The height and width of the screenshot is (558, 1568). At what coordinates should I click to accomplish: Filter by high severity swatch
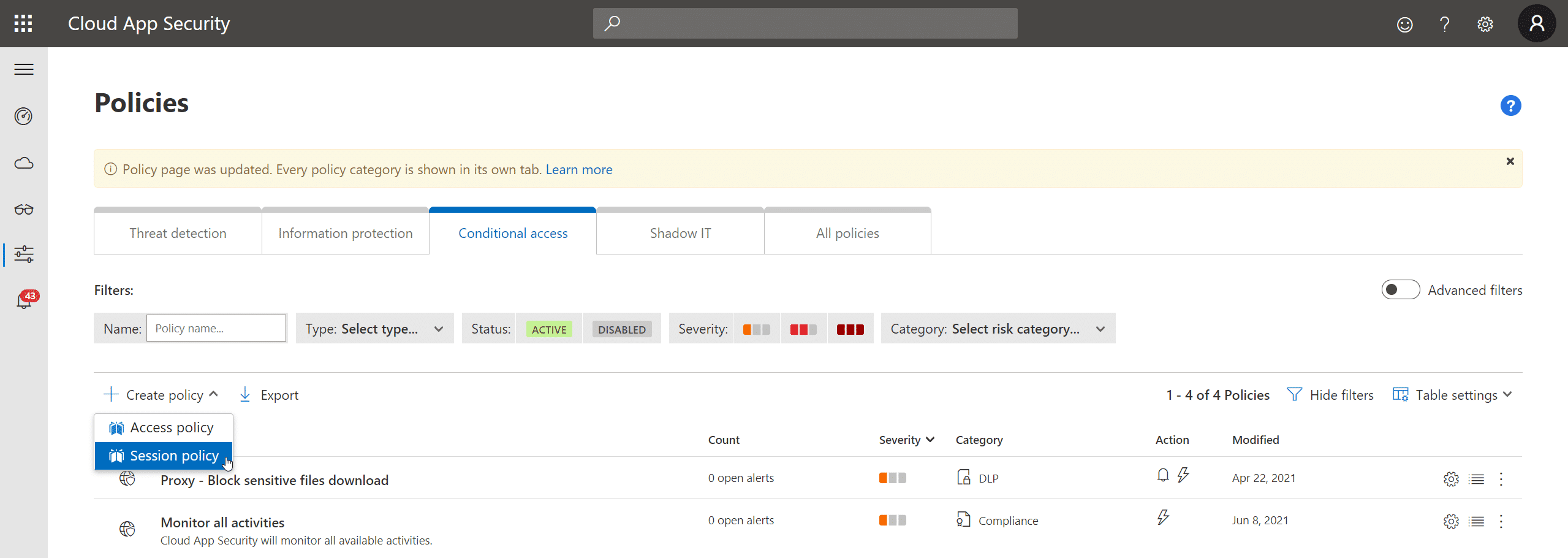[x=850, y=329]
